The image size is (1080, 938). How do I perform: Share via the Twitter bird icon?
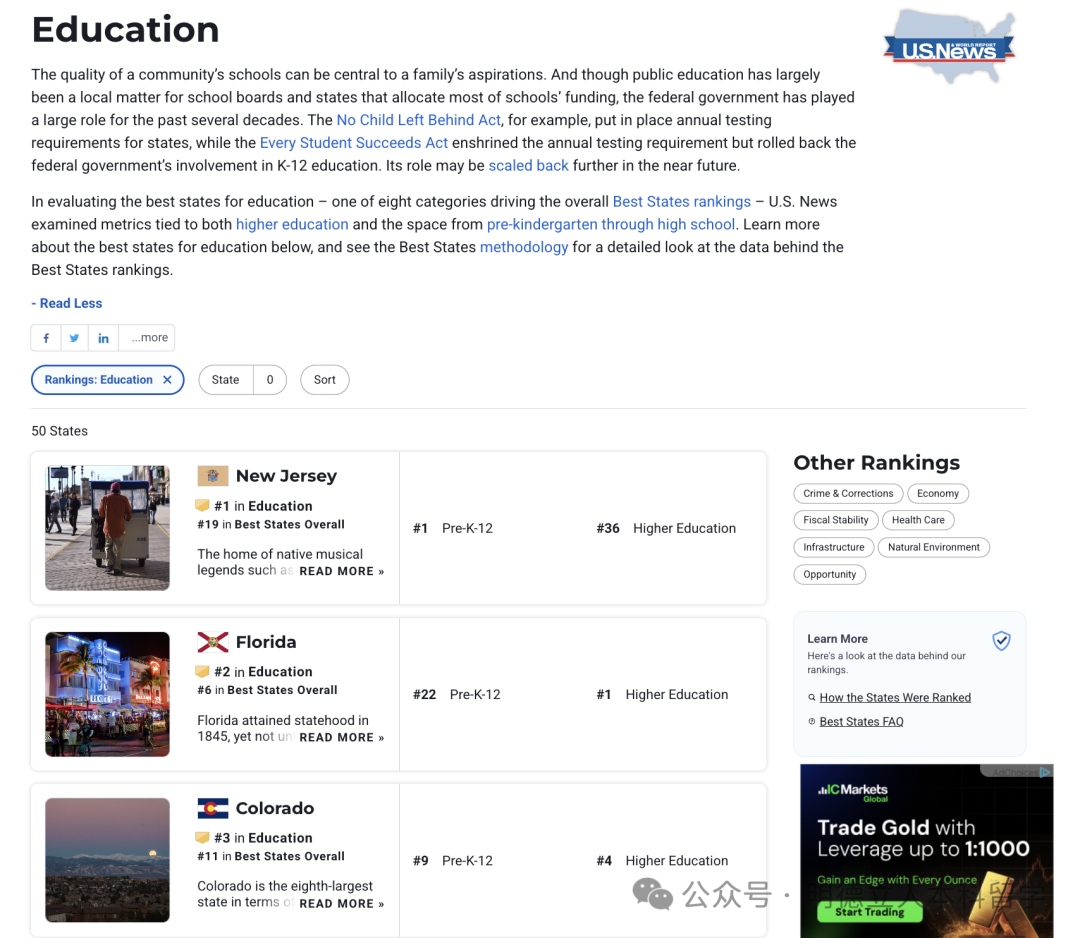74,338
